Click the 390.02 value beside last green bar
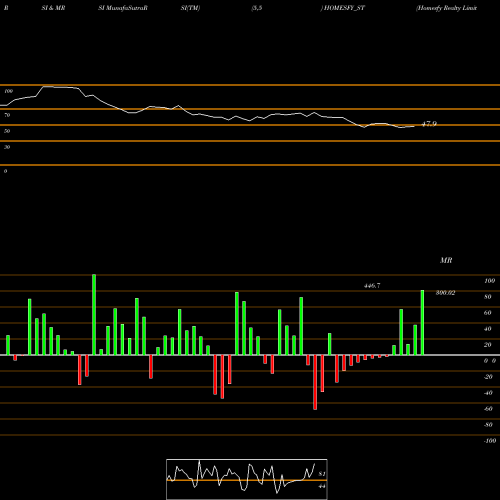 (x=445, y=293)
